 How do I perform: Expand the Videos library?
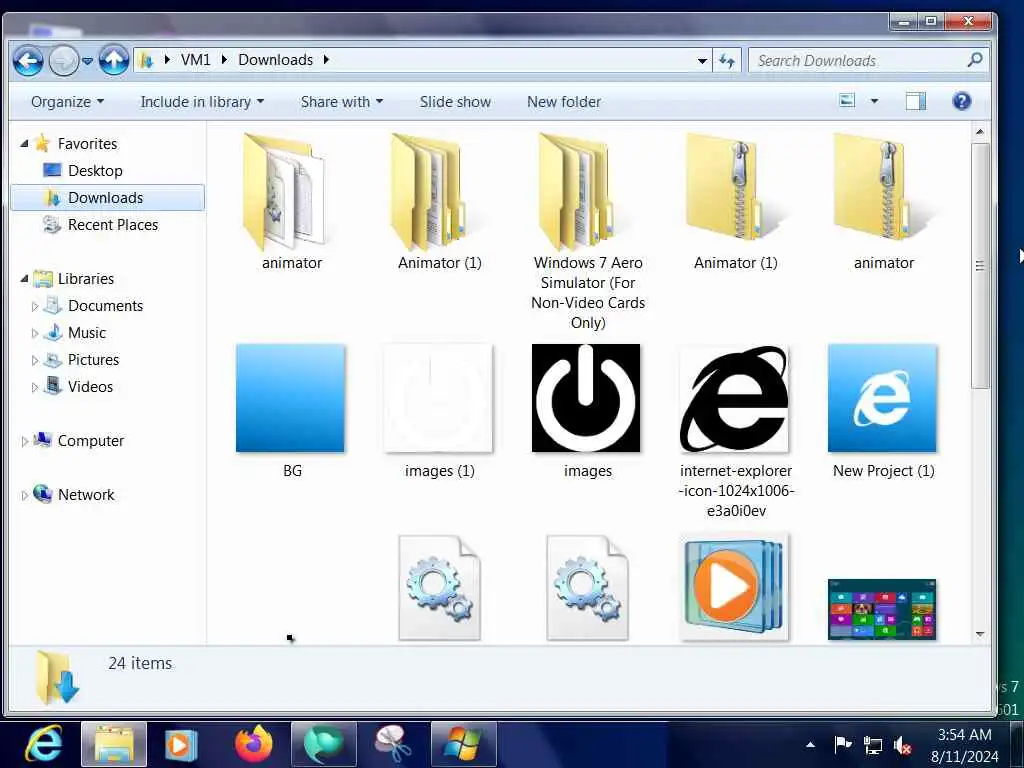coord(35,387)
